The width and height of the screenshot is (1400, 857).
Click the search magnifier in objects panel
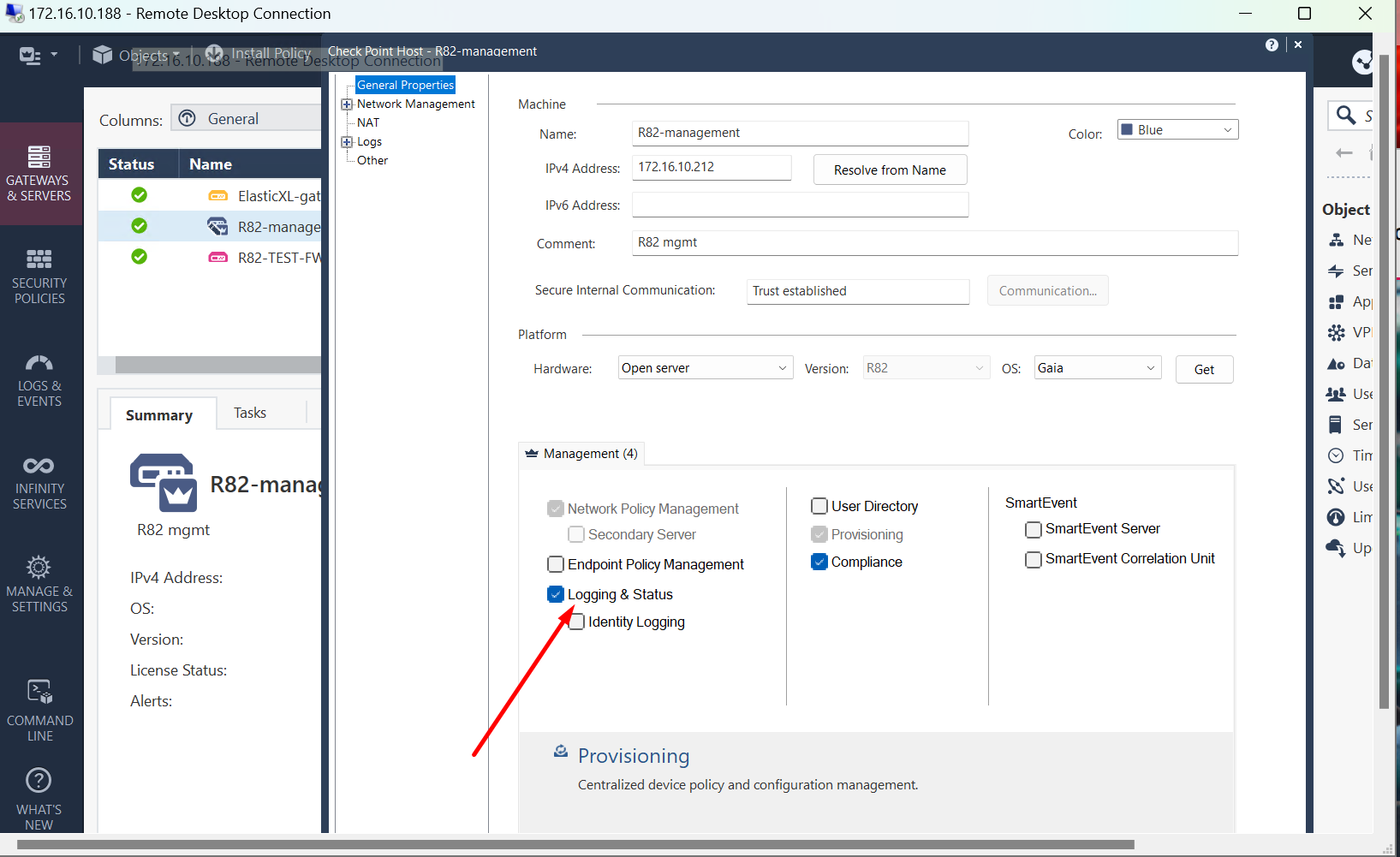(x=1346, y=115)
